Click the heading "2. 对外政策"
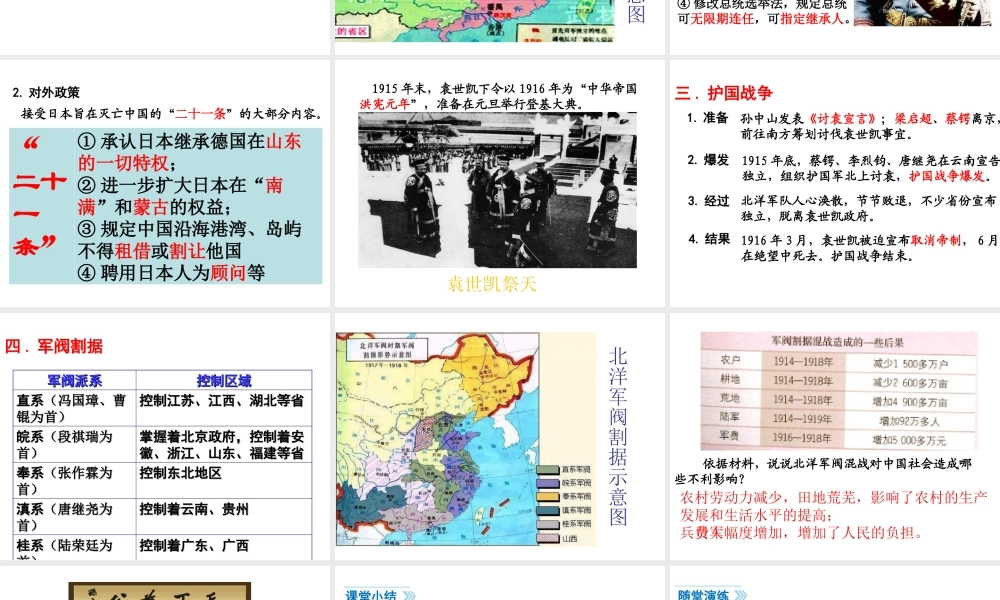The width and height of the screenshot is (1000, 600). pos(46,92)
